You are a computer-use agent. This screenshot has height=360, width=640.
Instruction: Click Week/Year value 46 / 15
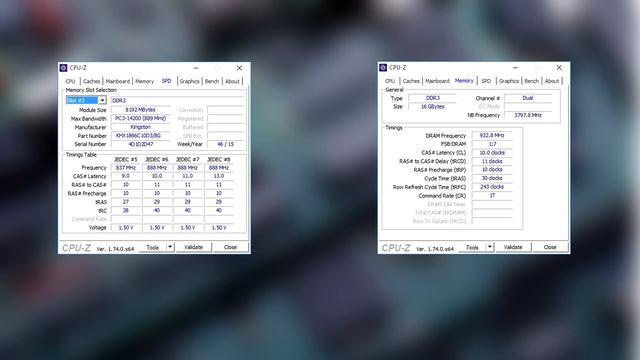pyautogui.click(x=226, y=144)
